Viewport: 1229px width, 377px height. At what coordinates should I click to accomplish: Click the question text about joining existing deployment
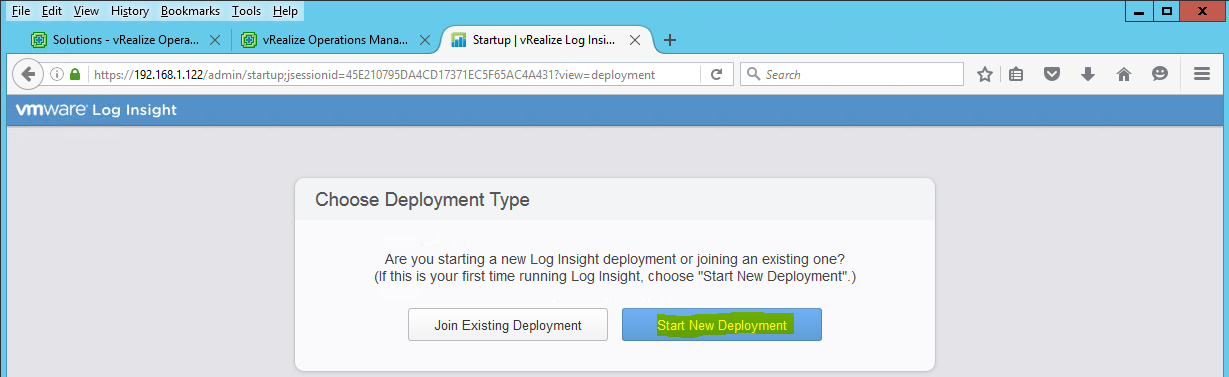[615, 259]
